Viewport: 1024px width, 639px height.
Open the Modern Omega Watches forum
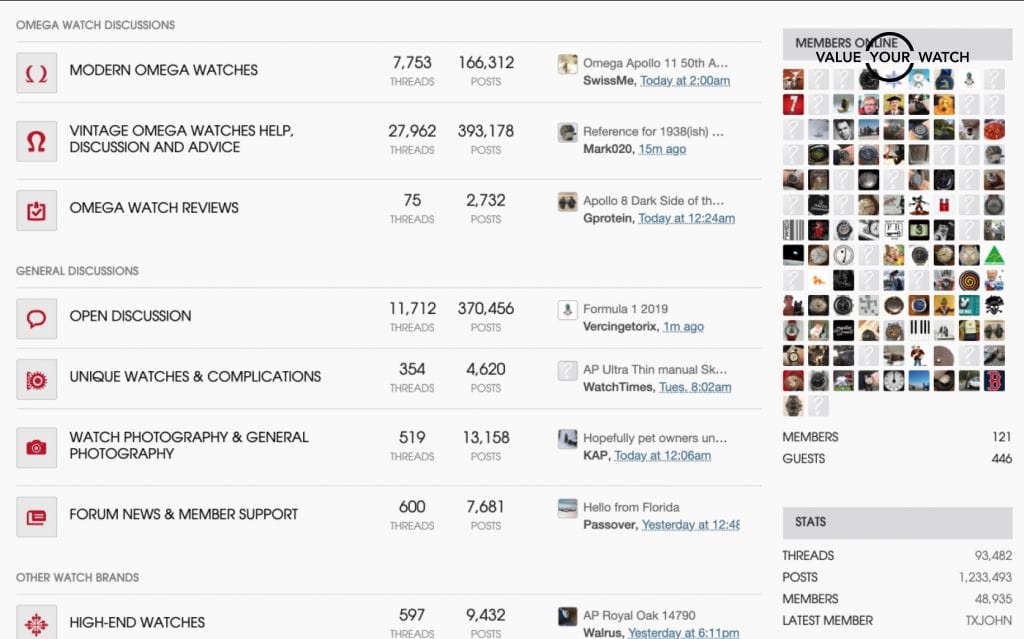(163, 70)
